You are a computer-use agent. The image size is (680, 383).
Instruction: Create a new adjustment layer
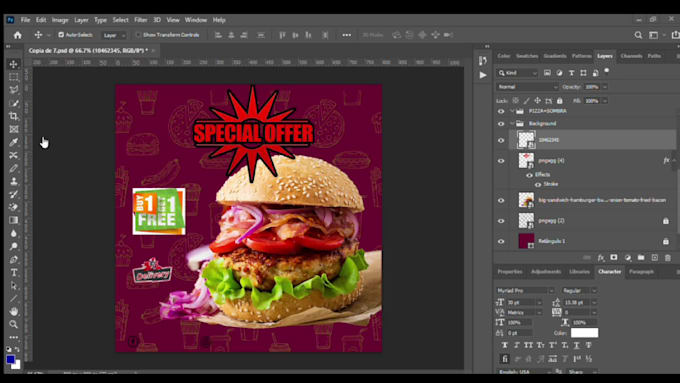[628, 258]
